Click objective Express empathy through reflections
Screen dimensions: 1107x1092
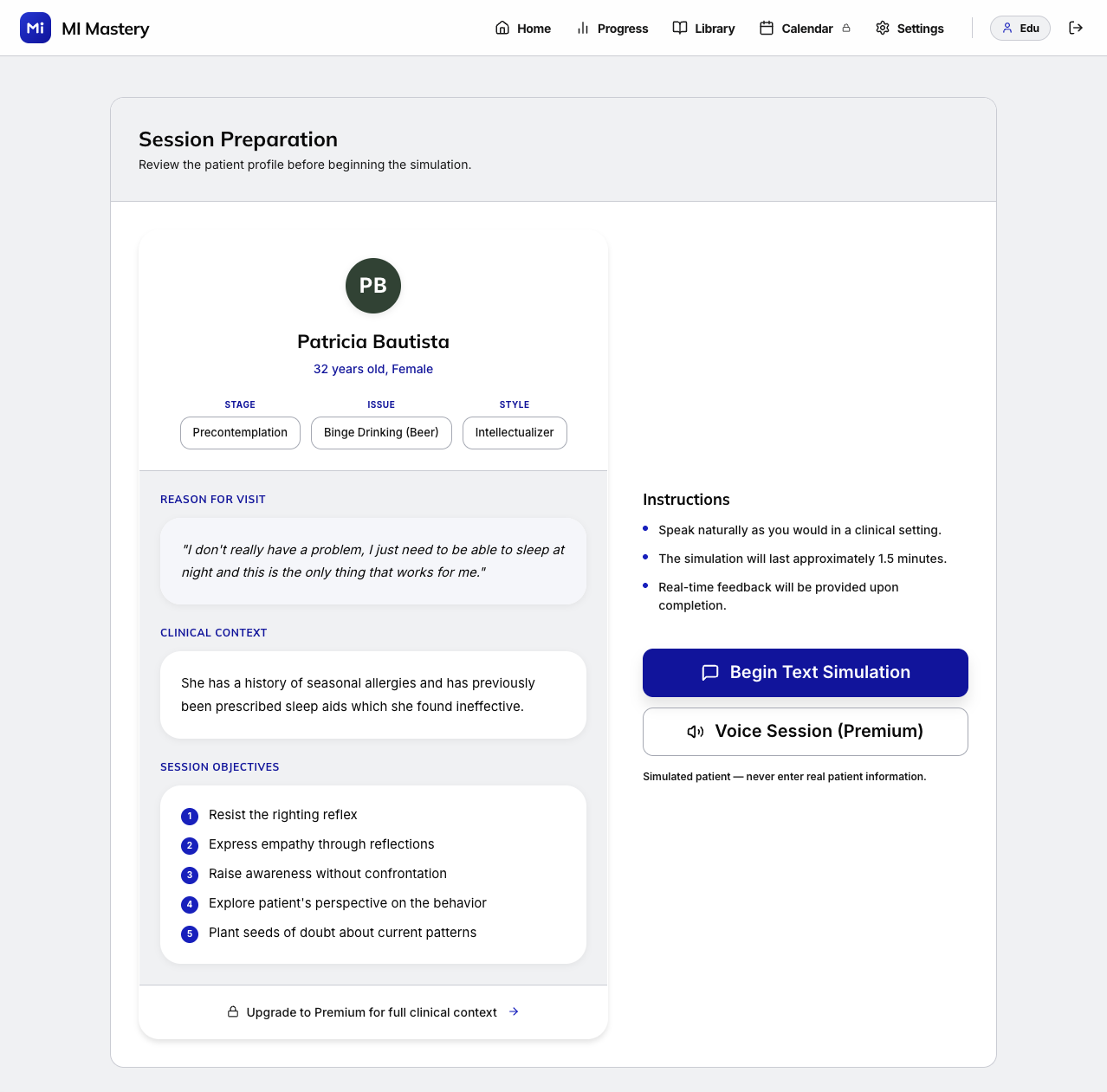[321, 844]
